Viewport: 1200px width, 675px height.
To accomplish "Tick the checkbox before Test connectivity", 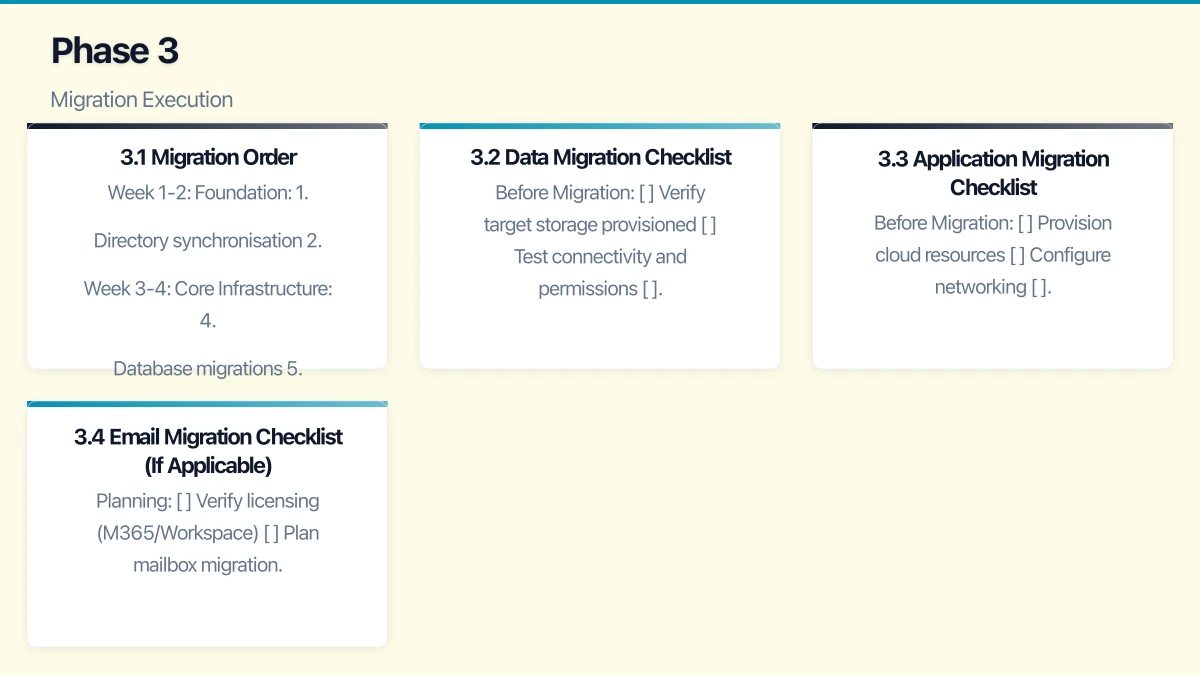I will [x=708, y=225].
